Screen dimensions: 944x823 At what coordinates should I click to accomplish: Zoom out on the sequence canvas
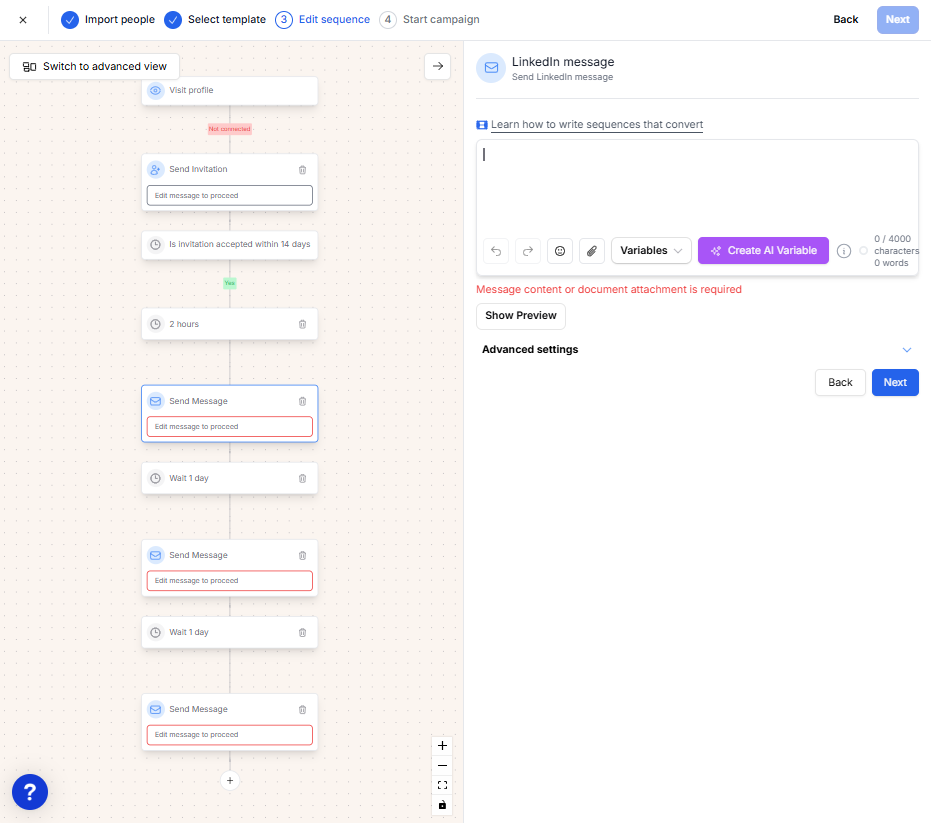pos(442,765)
